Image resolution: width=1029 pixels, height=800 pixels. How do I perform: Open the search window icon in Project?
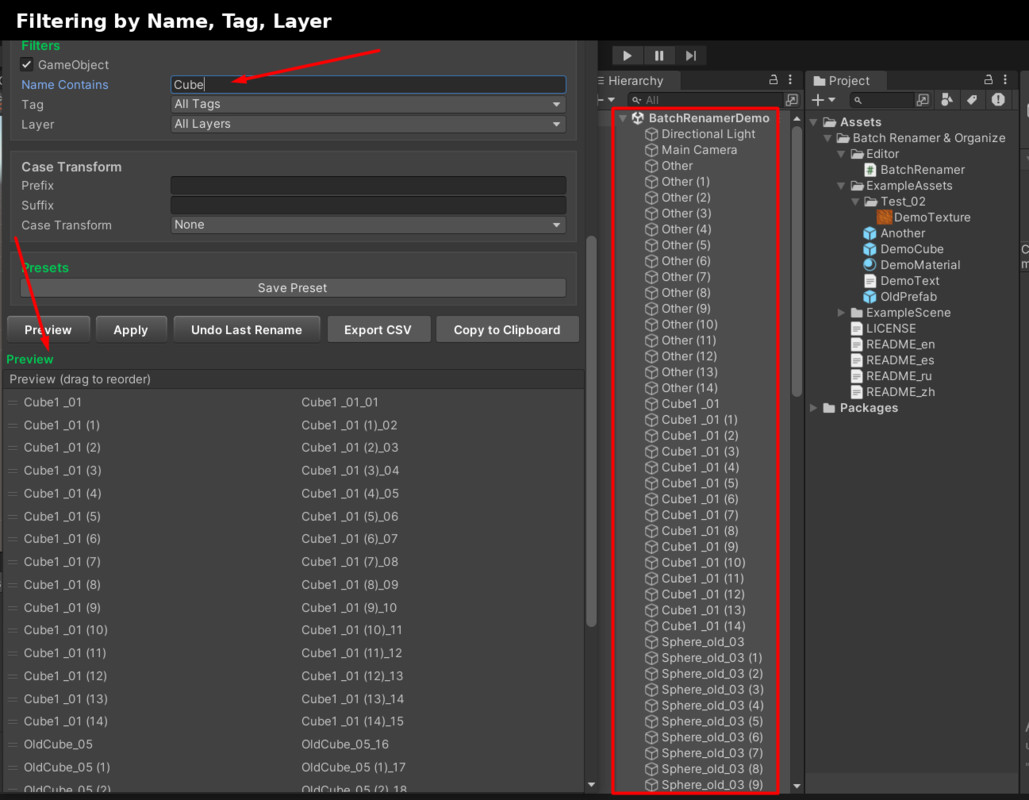pyautogui.click(x=923, y=100)
